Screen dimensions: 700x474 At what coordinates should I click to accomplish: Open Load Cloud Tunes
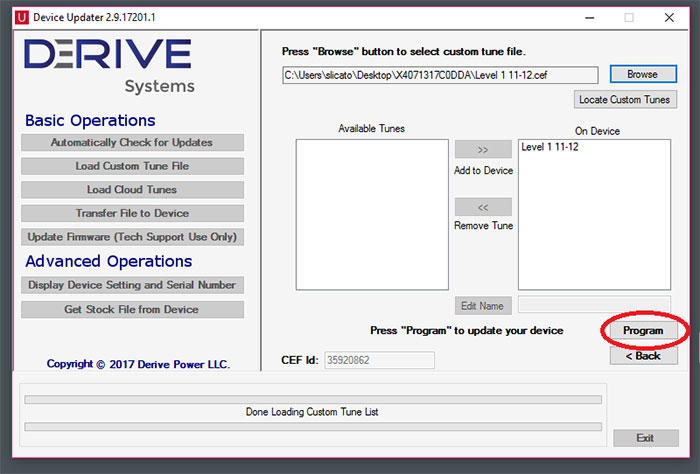[x=132, y=190]
